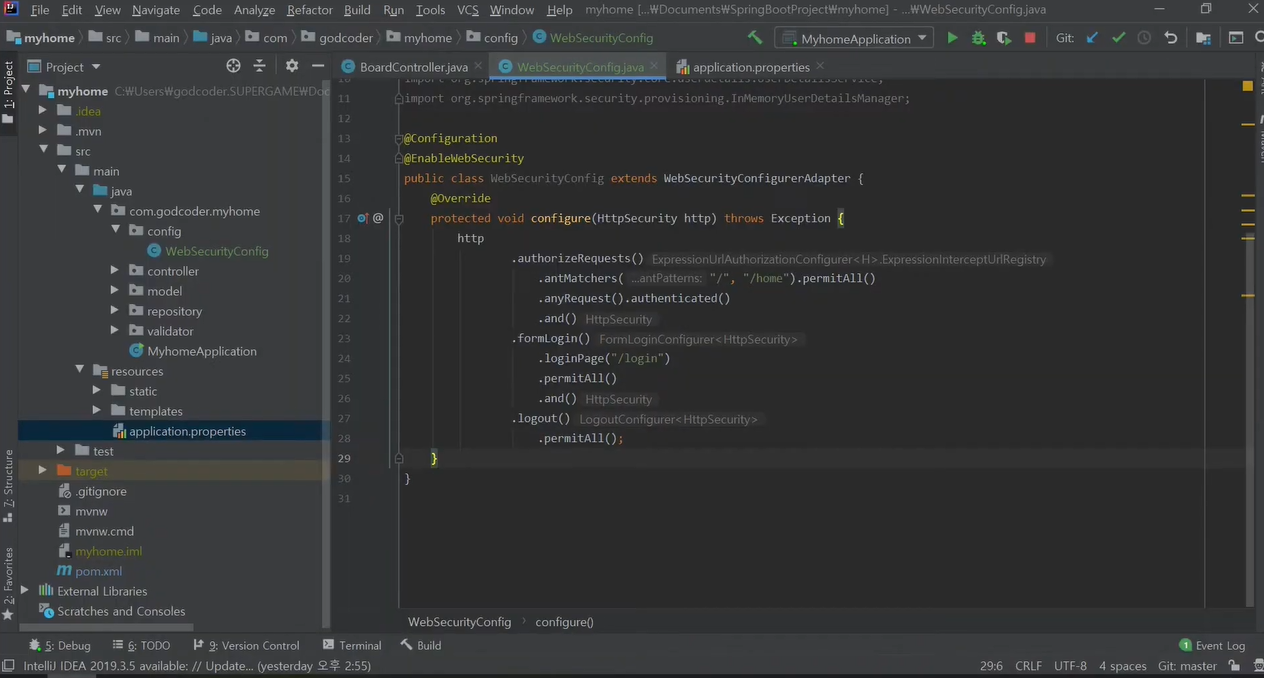Viewport: 1264px width, 678px height.
Task: Hide the Project panel via minus icon
Action: click(318, 66)
